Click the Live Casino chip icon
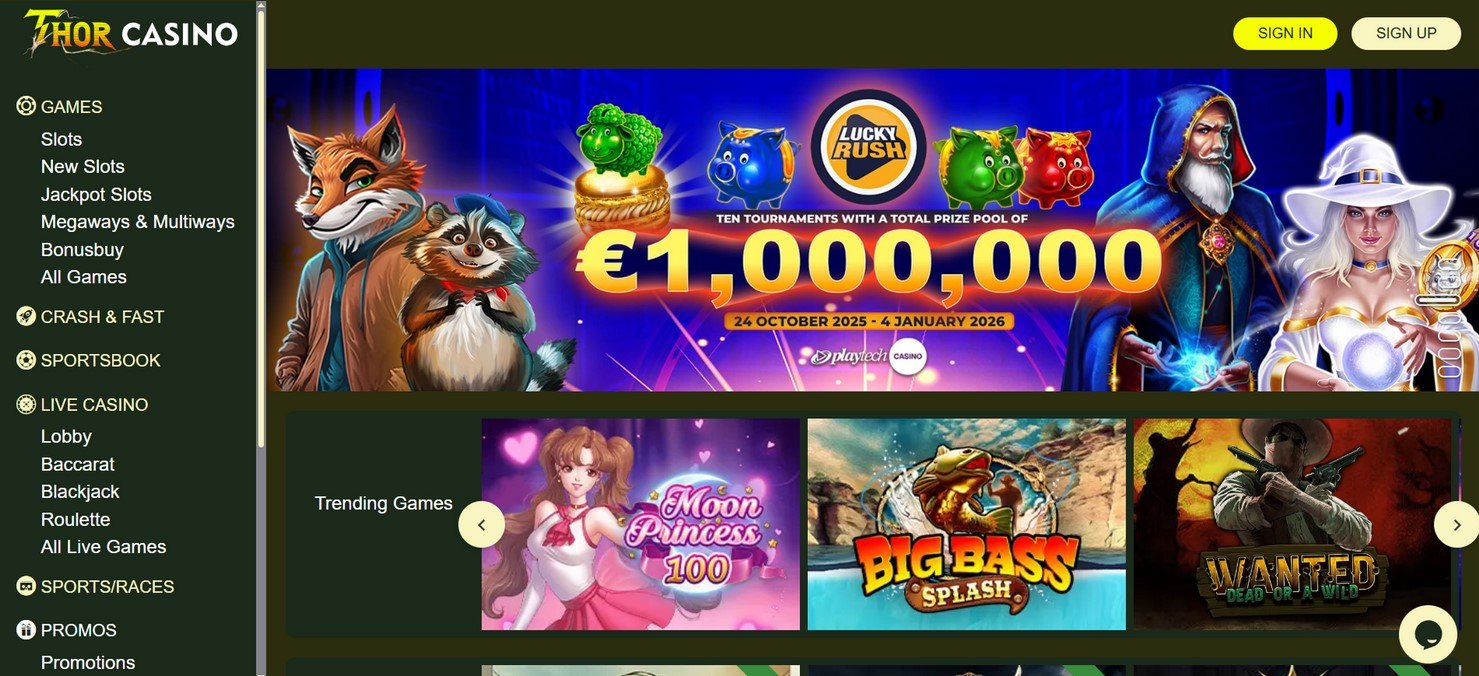This screenshot has height=676, width=1479. click(x=26, y=404)
